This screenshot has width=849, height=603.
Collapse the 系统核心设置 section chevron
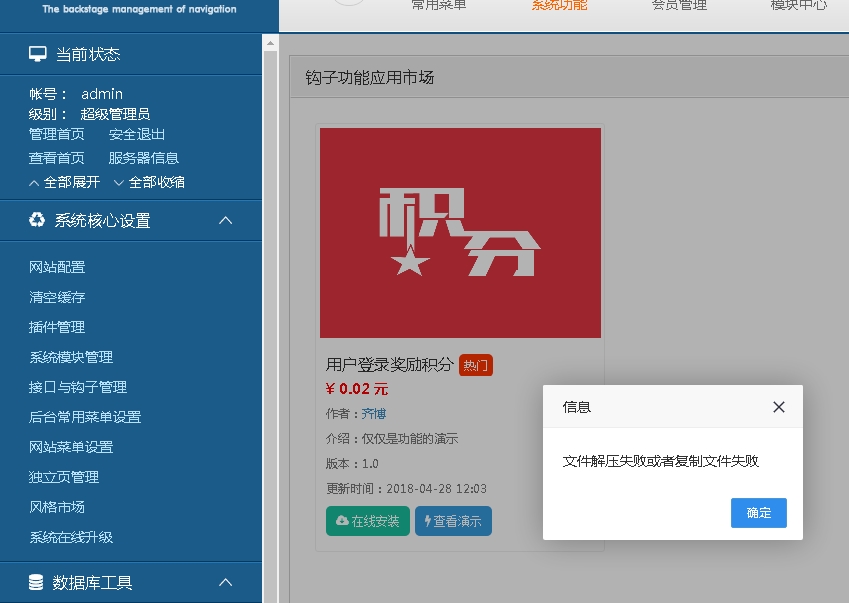tap(226, 220)
